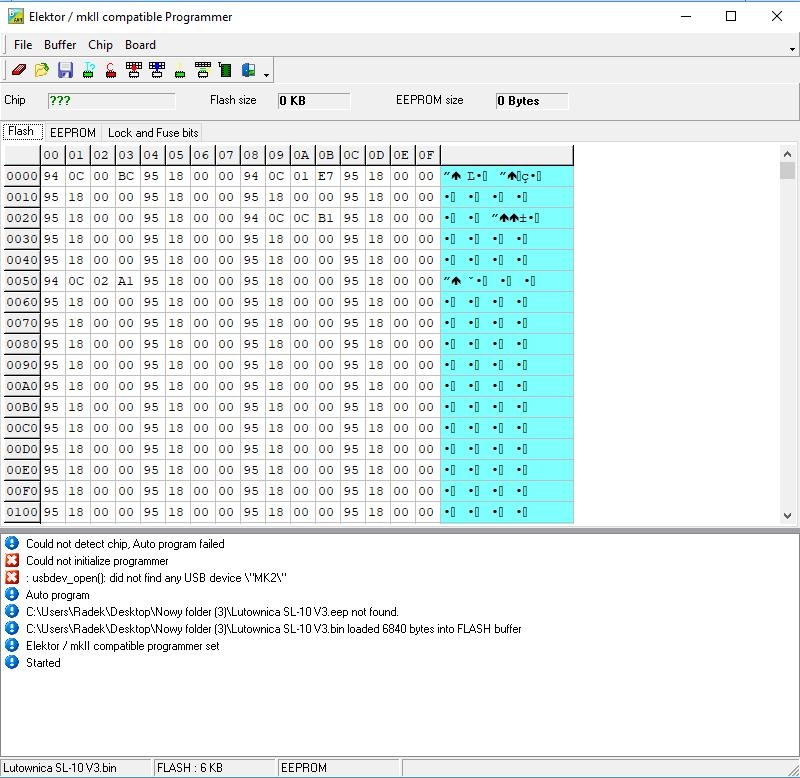
Task: Open the Chip menu
Action: pos(100,45)
